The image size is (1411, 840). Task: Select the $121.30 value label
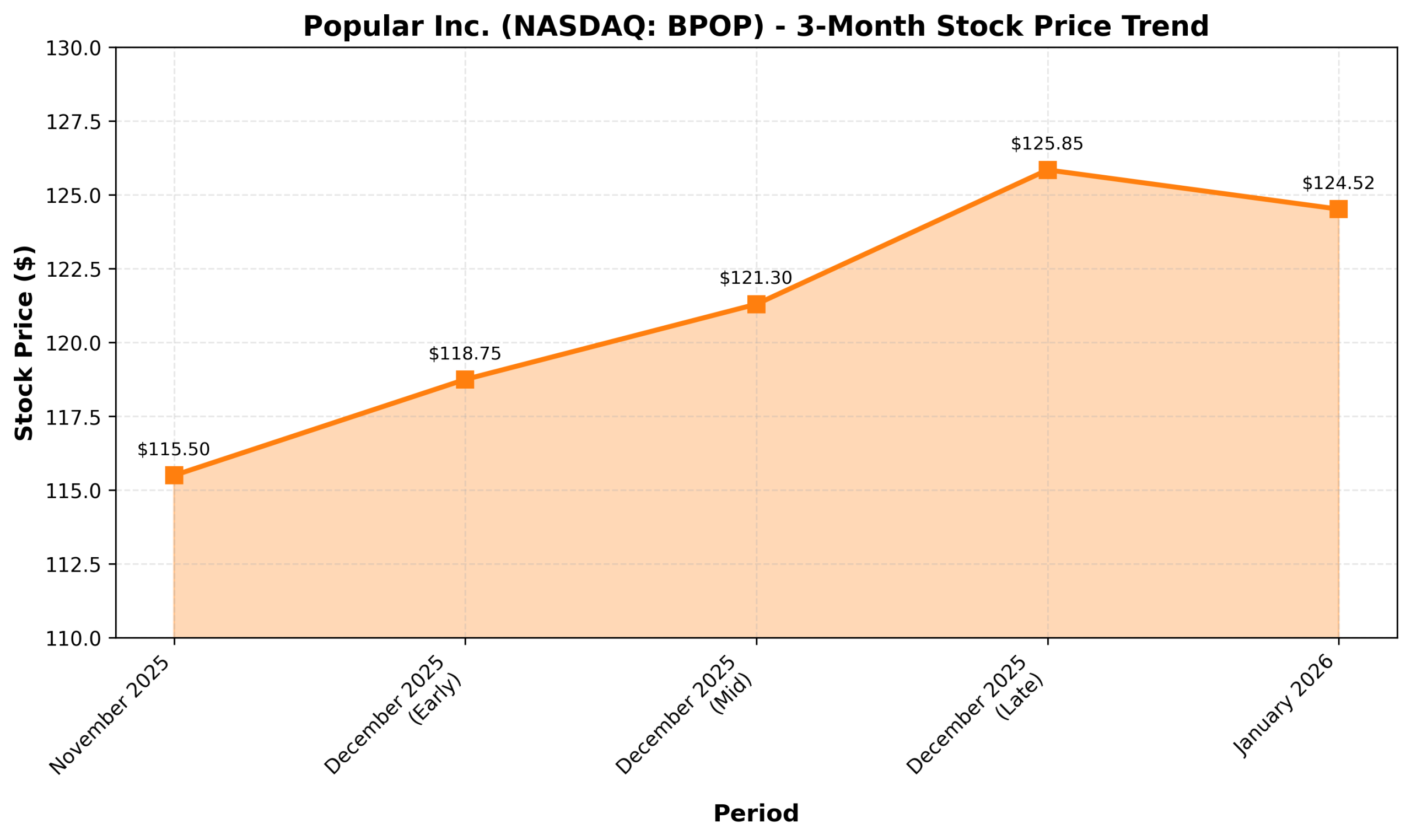756,278
